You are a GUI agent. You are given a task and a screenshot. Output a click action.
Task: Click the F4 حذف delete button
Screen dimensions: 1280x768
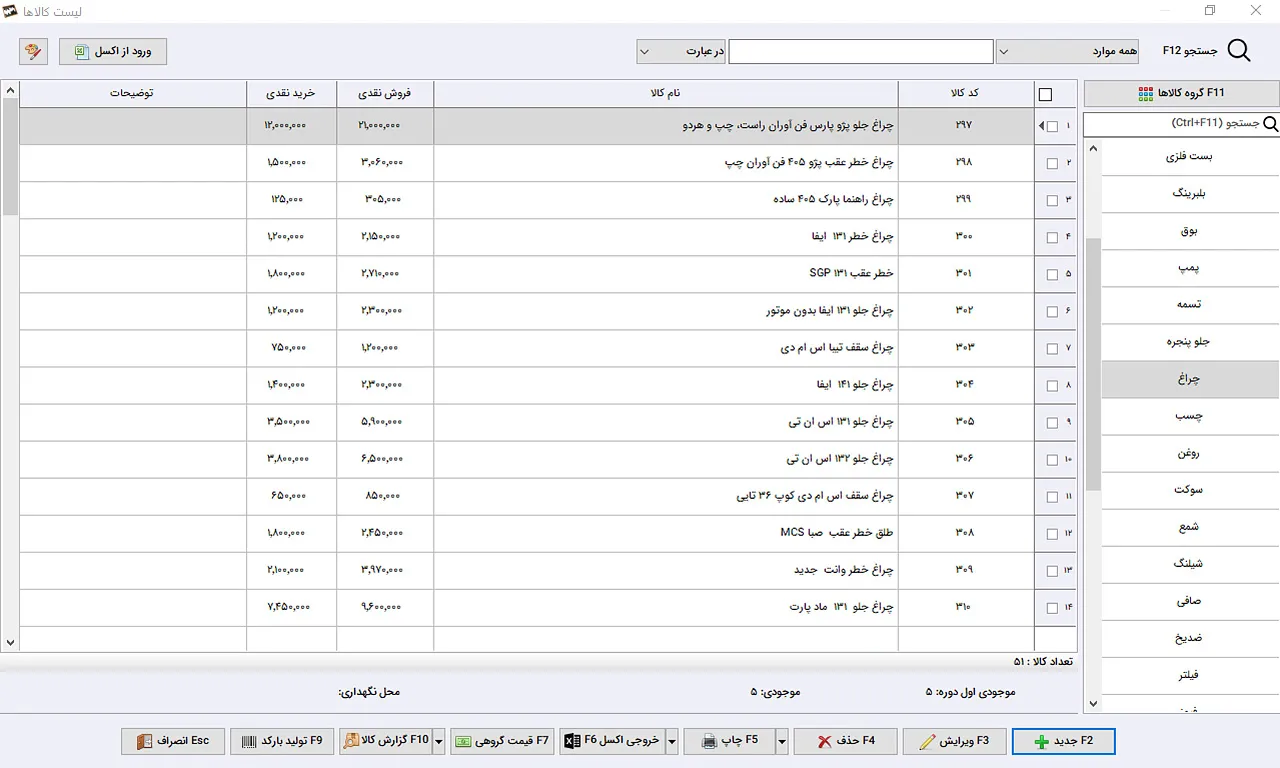845,741
